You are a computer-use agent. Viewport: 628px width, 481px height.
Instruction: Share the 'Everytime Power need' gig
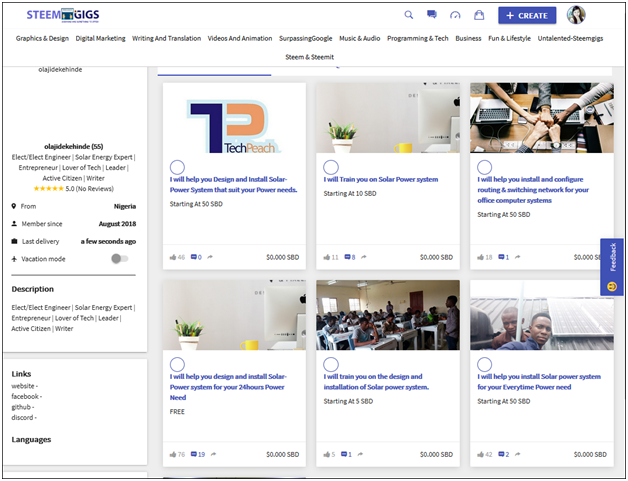click(x=518, y=454)
